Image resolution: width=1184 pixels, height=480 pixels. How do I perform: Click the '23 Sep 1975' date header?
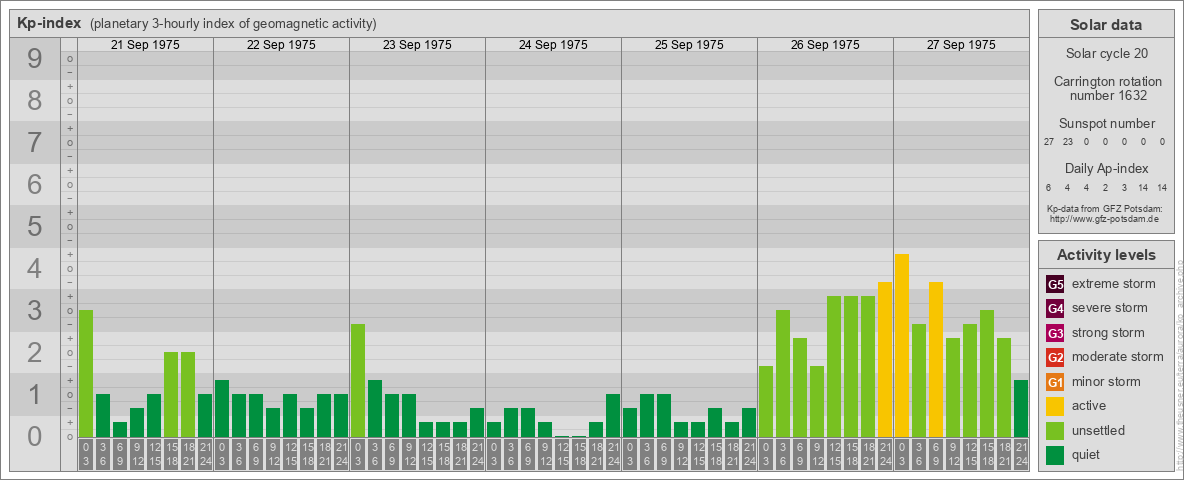pos(417,45)
